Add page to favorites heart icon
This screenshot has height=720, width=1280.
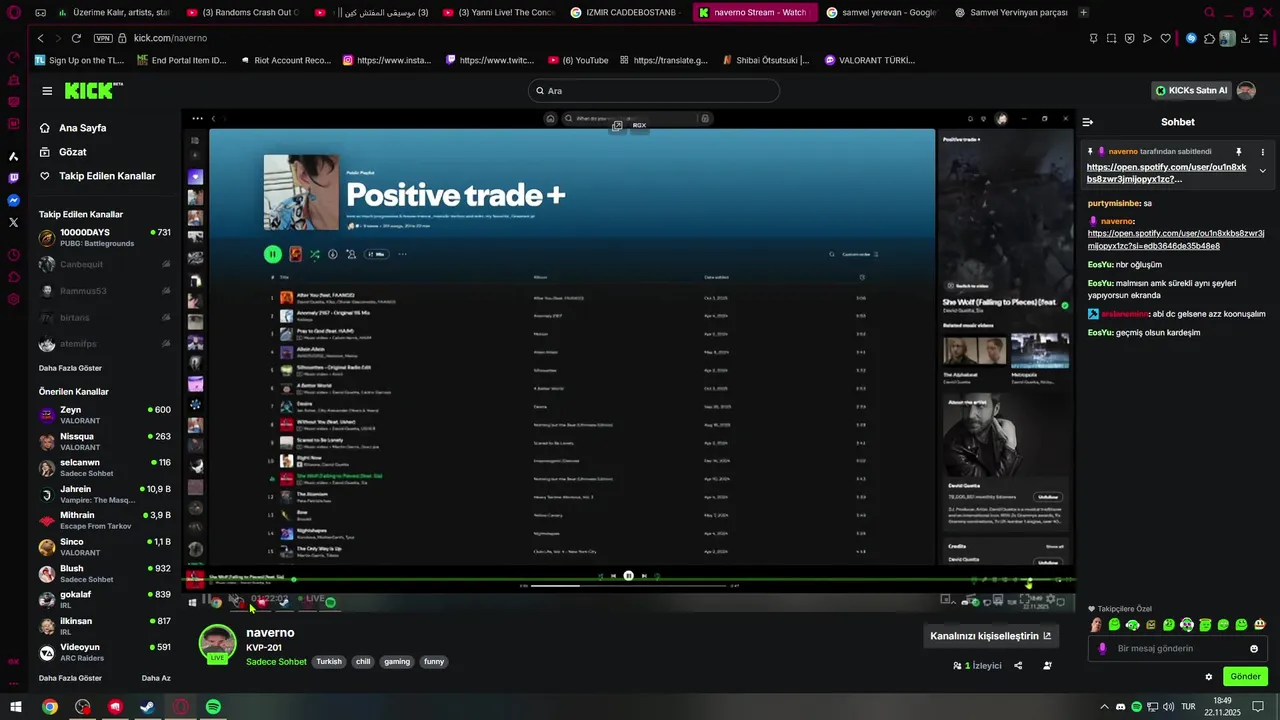click(1165, 38)
